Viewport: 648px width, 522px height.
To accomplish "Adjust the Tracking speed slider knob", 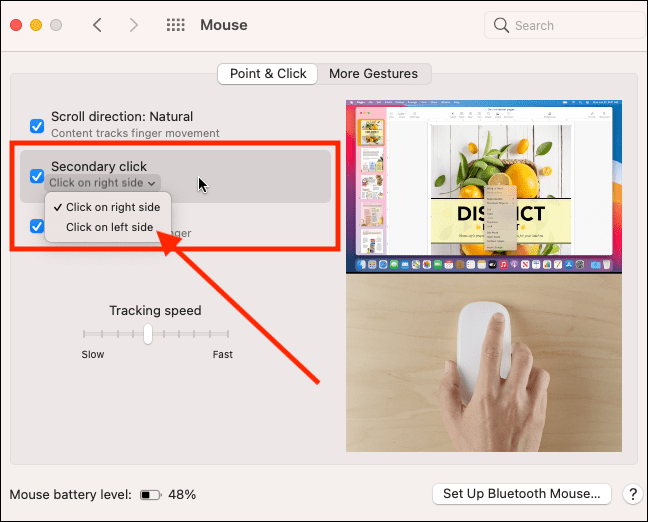I will (148, 334).
